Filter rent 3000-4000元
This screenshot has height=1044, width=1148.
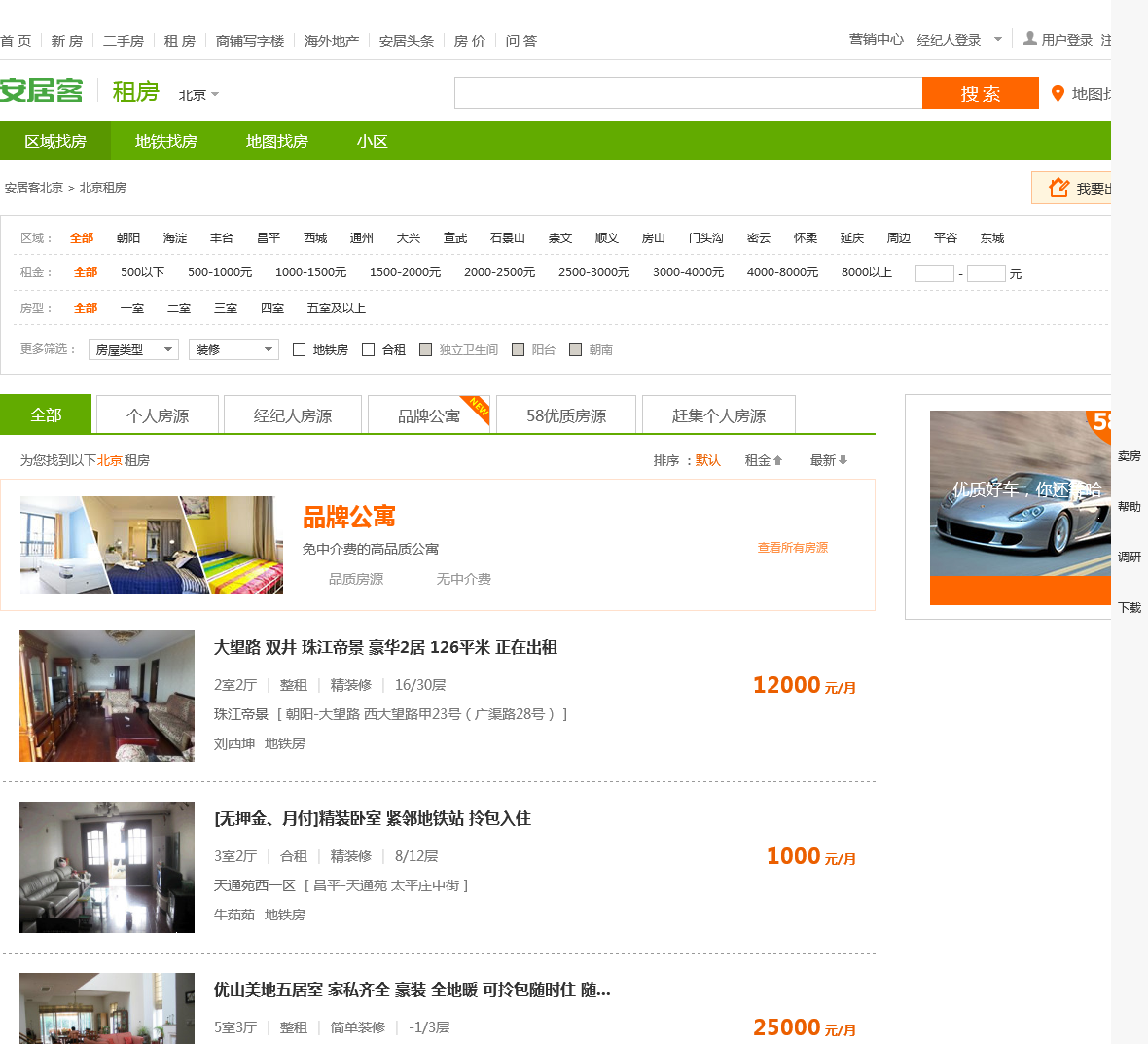pyautogui.click(x=688, y=272)
